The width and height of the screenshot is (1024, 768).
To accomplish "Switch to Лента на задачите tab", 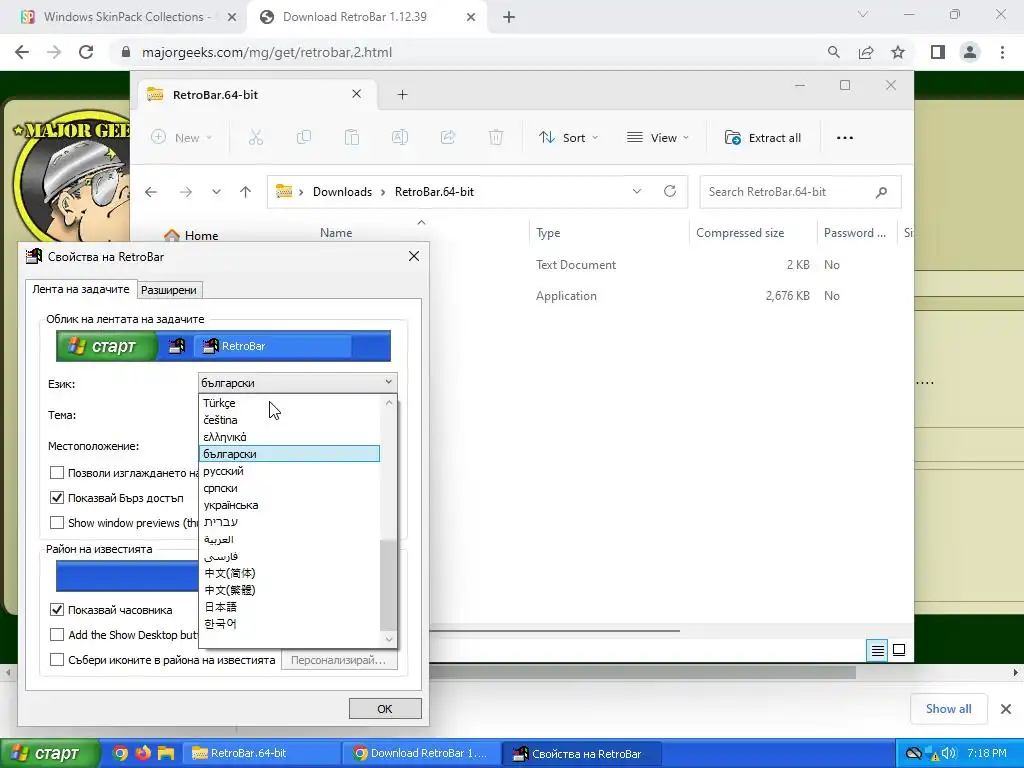I will click(x=81, y=289).
